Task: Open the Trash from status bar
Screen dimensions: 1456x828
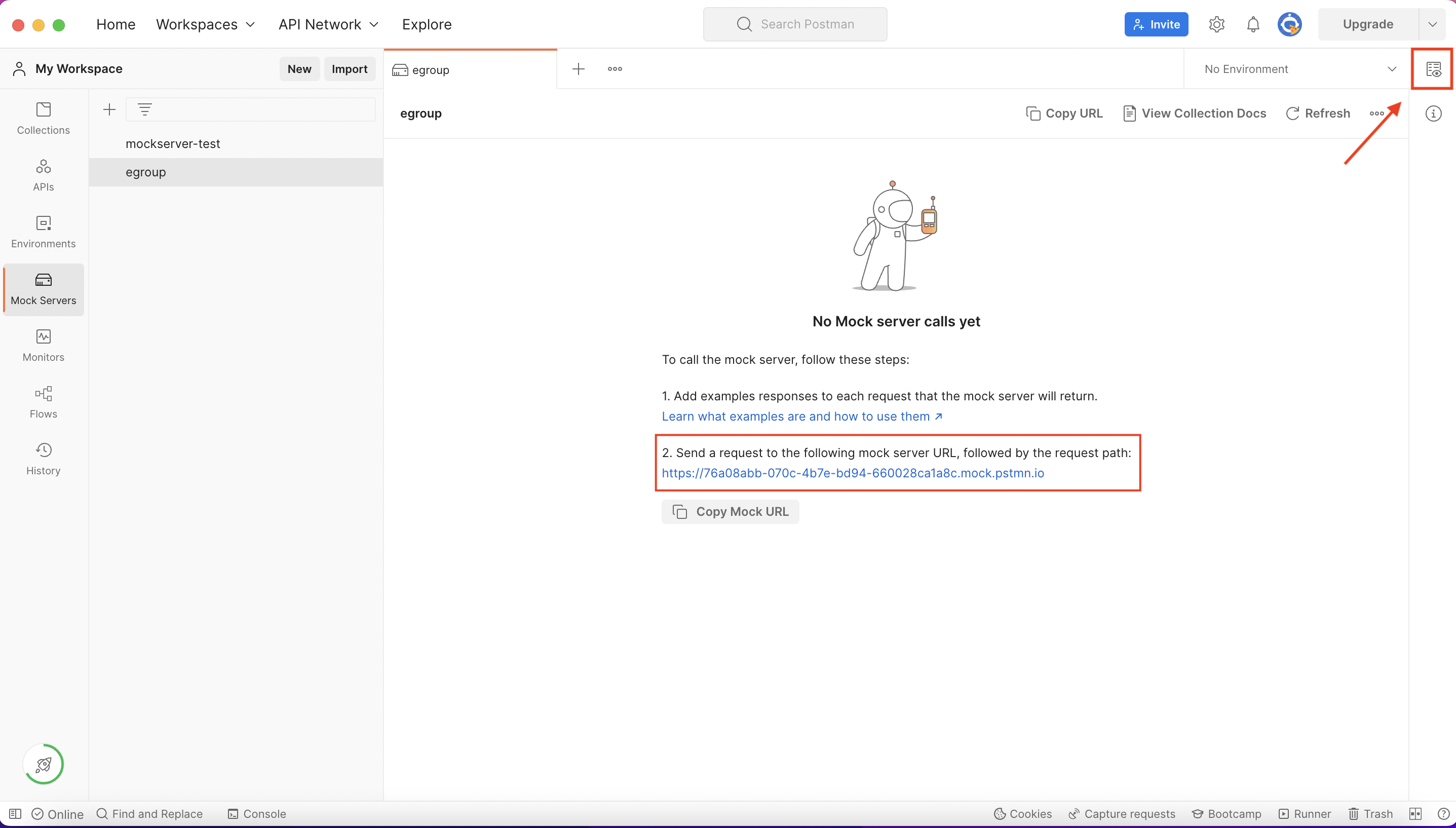Action: pos(1371,813)
